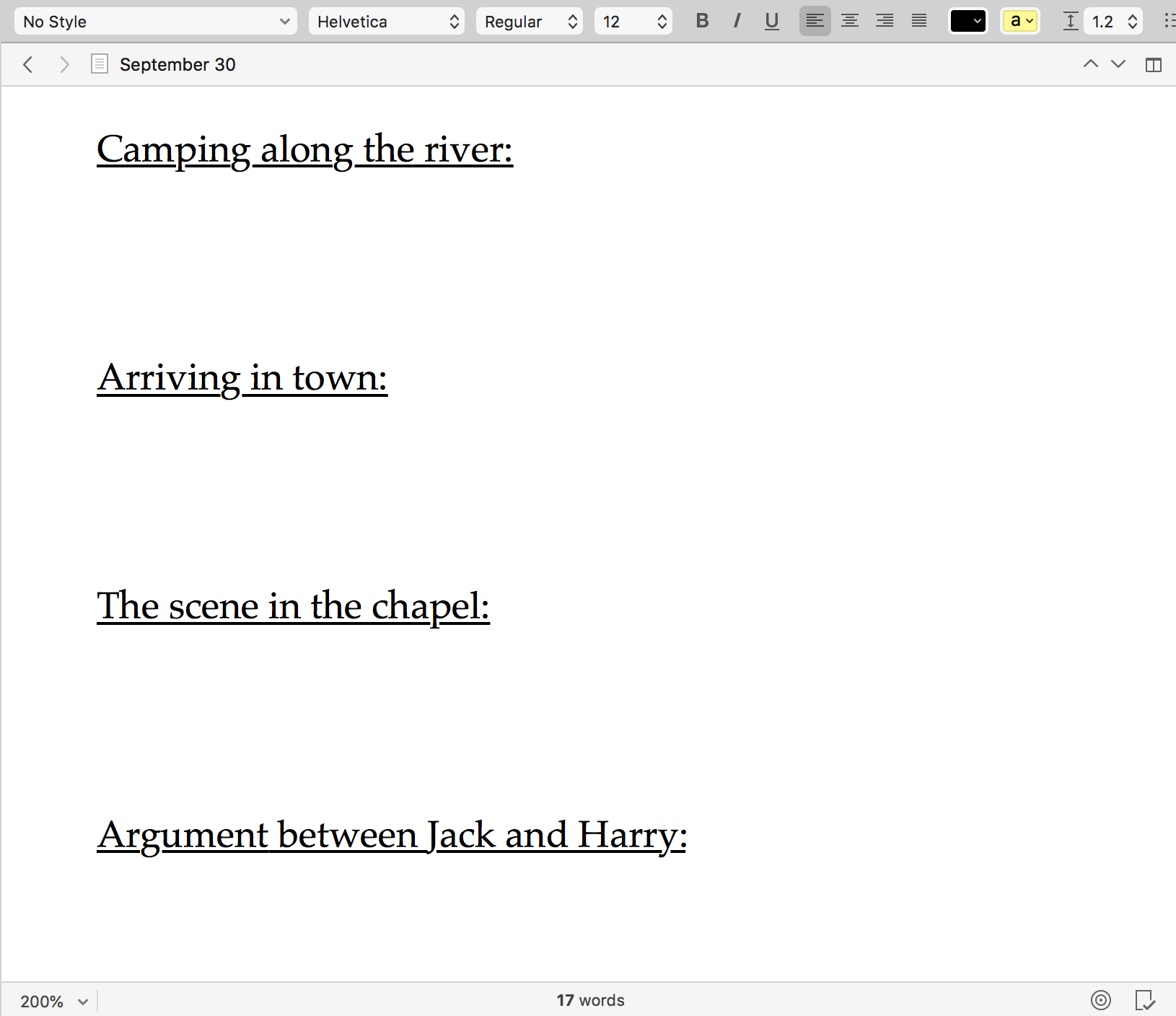This screenshot has height=1016, width=1176.
Task: Open the text color swatch
Action: click(967, 21)
